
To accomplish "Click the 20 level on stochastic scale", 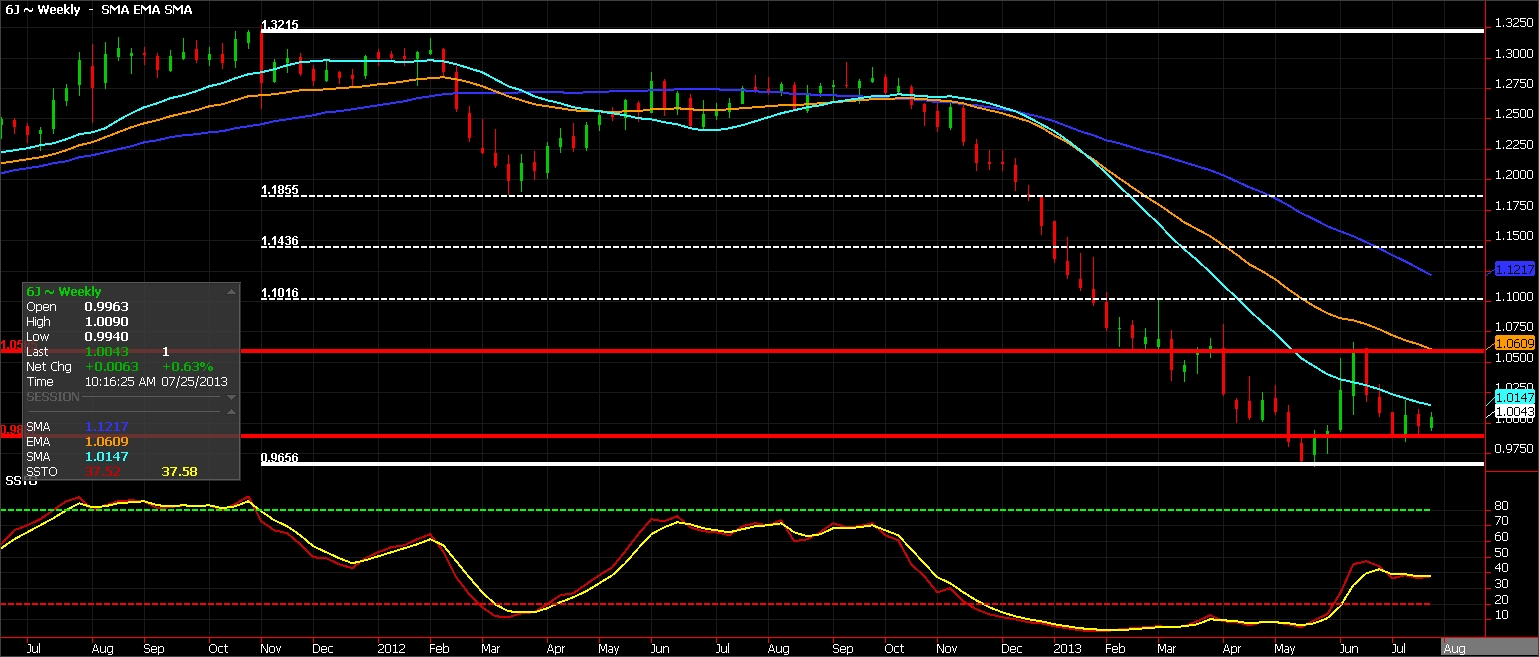I will pos(1502,599).
